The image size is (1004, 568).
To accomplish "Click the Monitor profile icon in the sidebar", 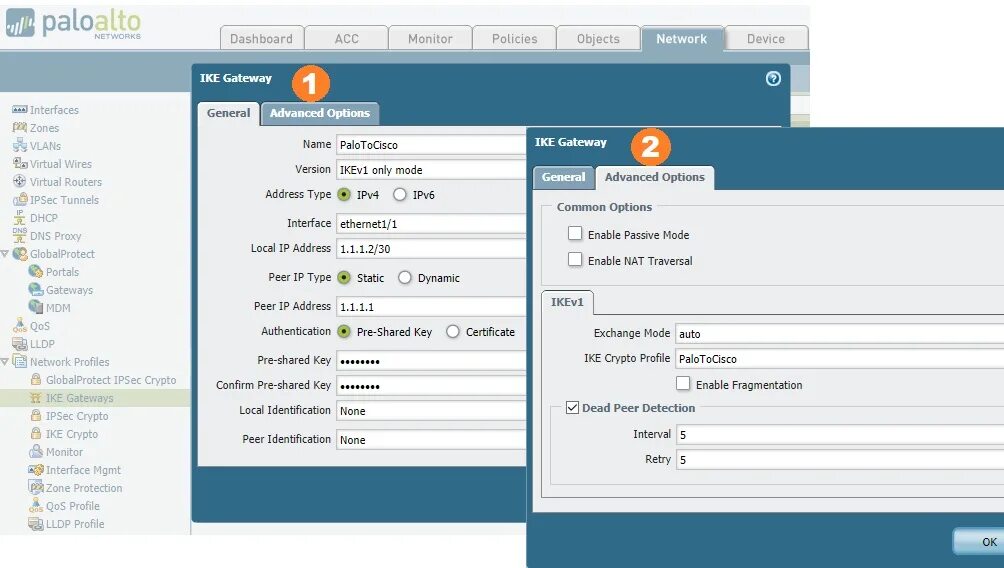I will click(36, 451).
